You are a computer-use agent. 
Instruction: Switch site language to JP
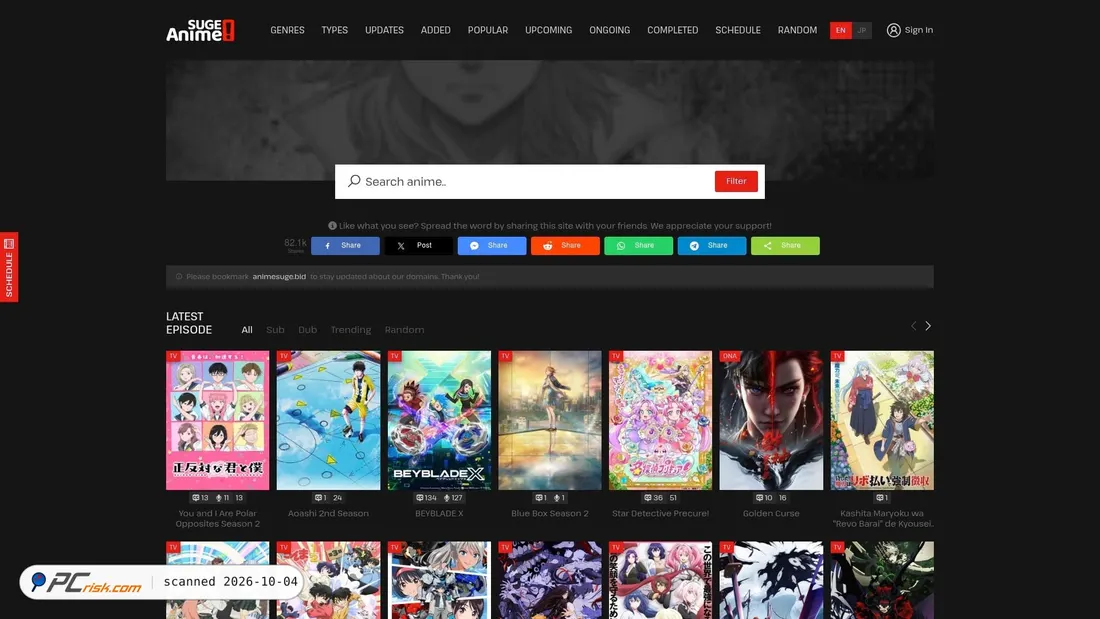tap(861, 30)
